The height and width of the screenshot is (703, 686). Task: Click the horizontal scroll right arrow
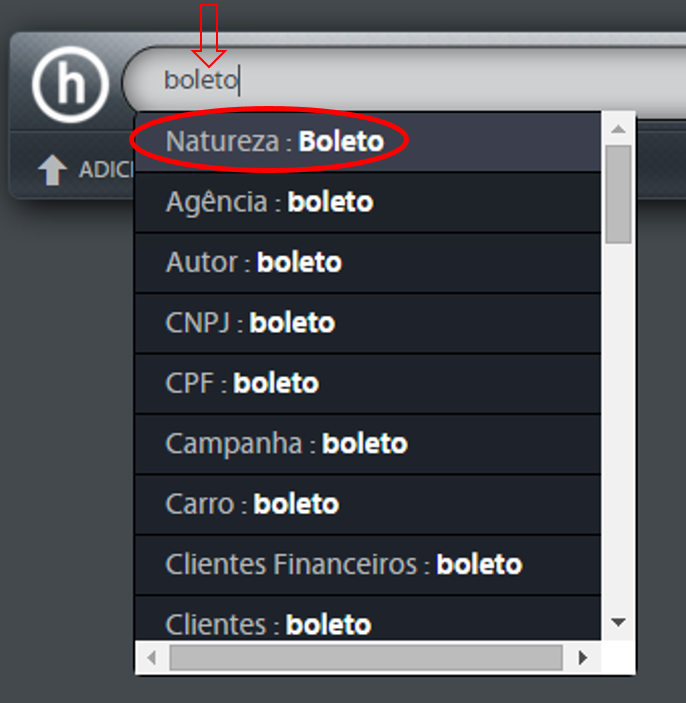(x=582, y=658)
